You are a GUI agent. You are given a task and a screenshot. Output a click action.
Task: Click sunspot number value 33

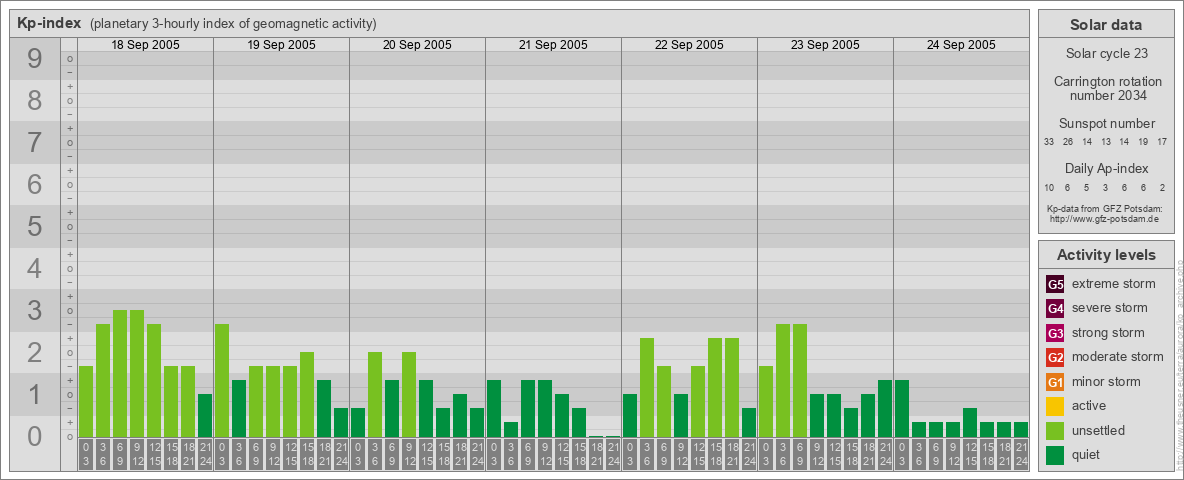pyautogui.click(x=1049, y=142)
